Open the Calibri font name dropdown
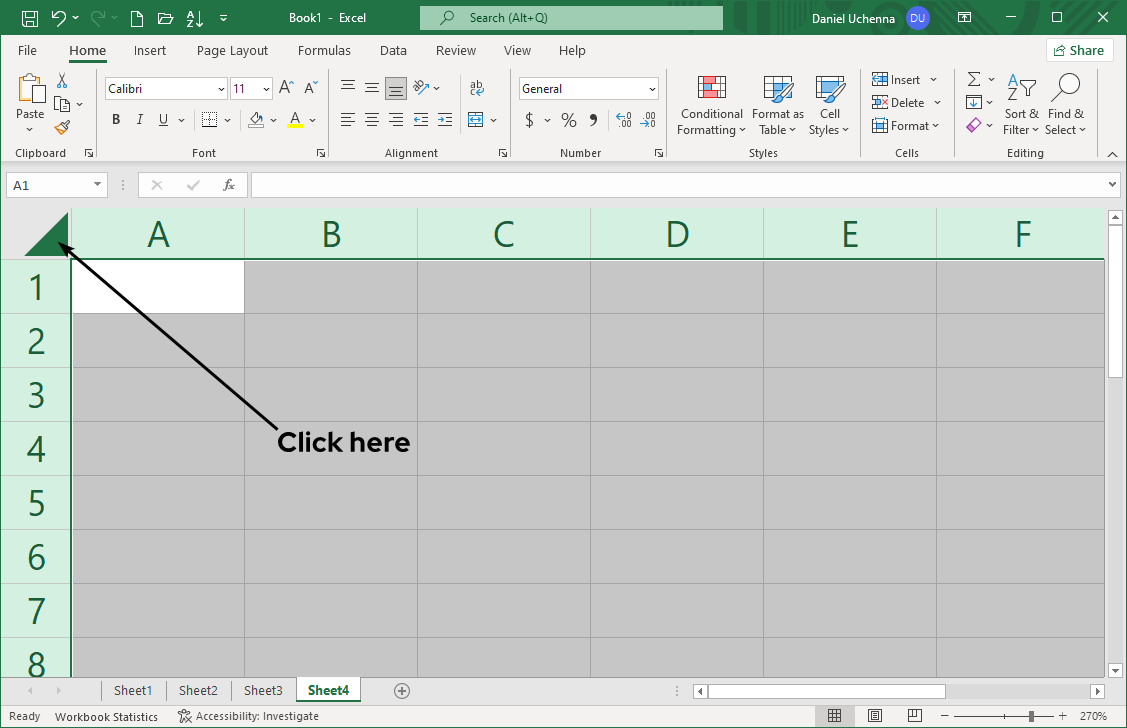The image size is (1127, 728). 221,89
